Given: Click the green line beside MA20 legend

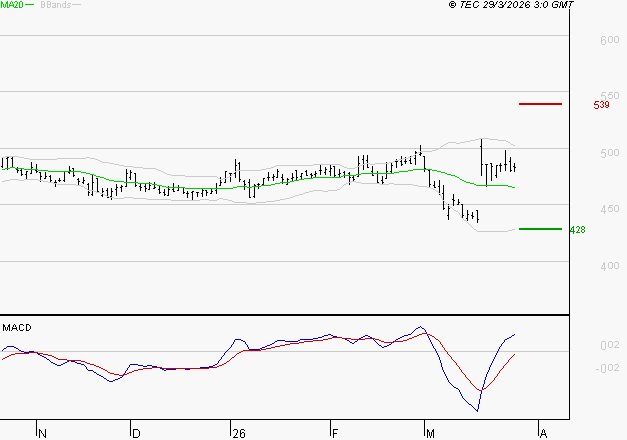Looking at the screenshot, I should [x=29, y=5].
